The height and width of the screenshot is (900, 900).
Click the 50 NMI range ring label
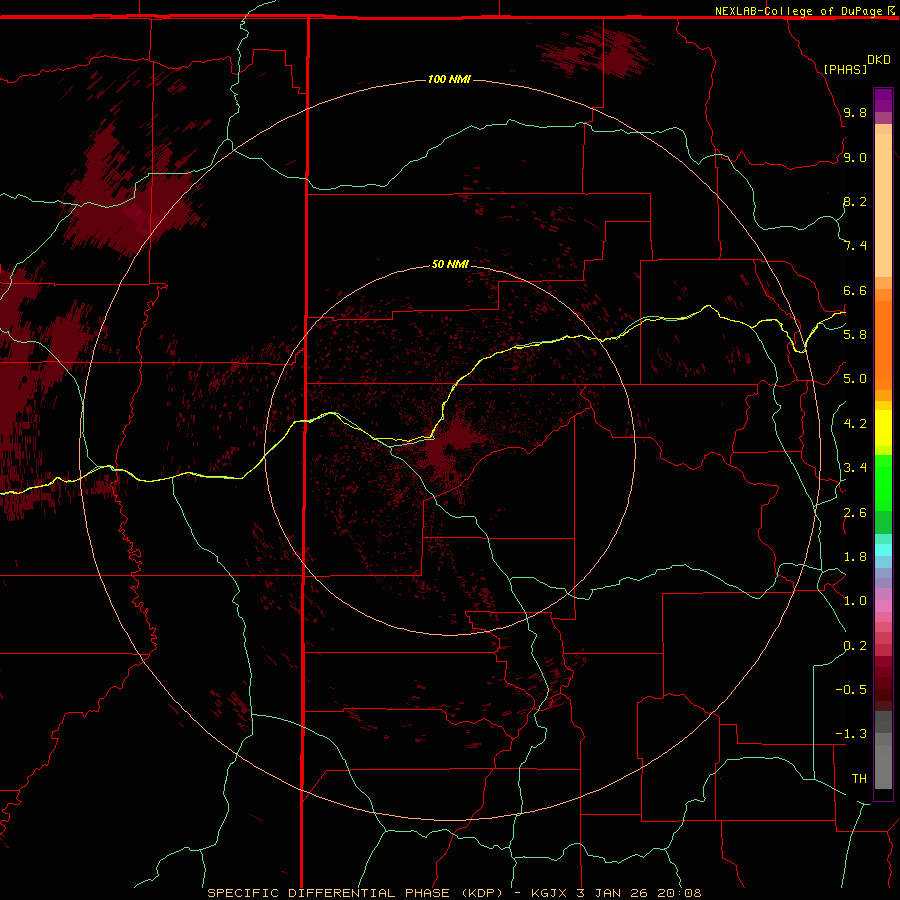click(450, 264)
